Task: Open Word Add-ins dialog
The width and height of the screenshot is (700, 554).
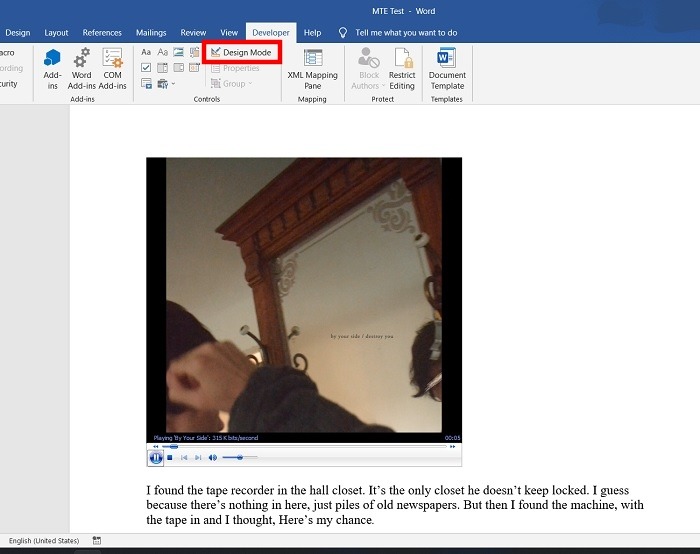Action: [x=81, y=69]
